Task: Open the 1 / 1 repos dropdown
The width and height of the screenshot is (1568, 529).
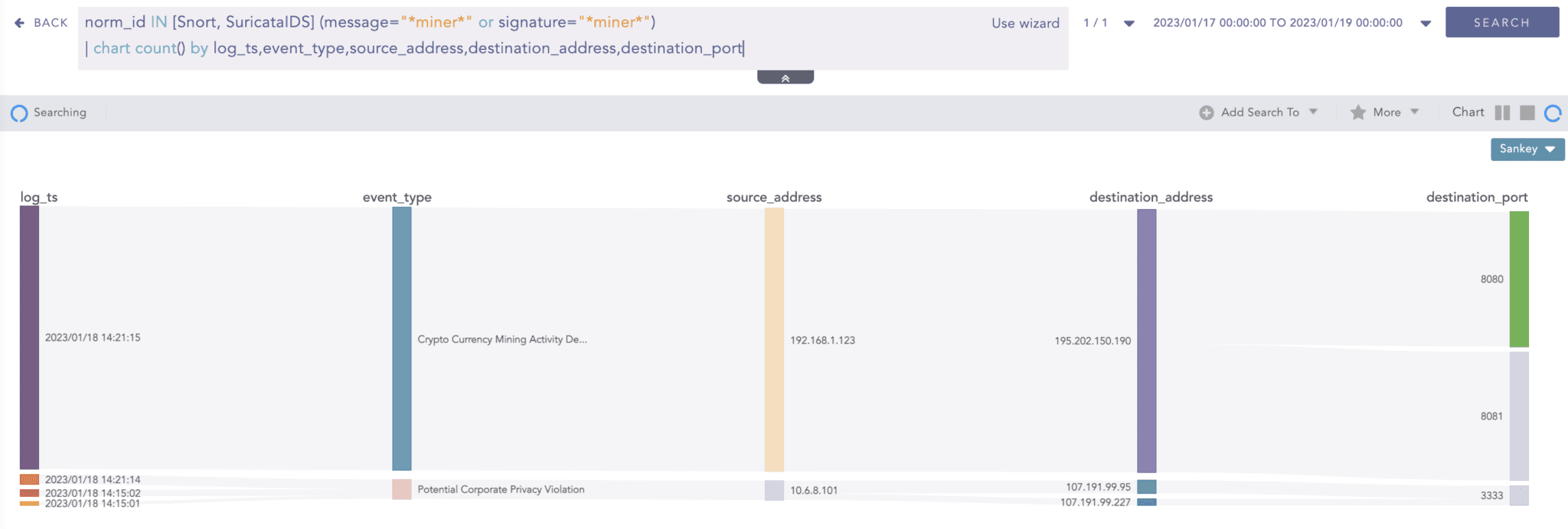Action: (1129, 23)
